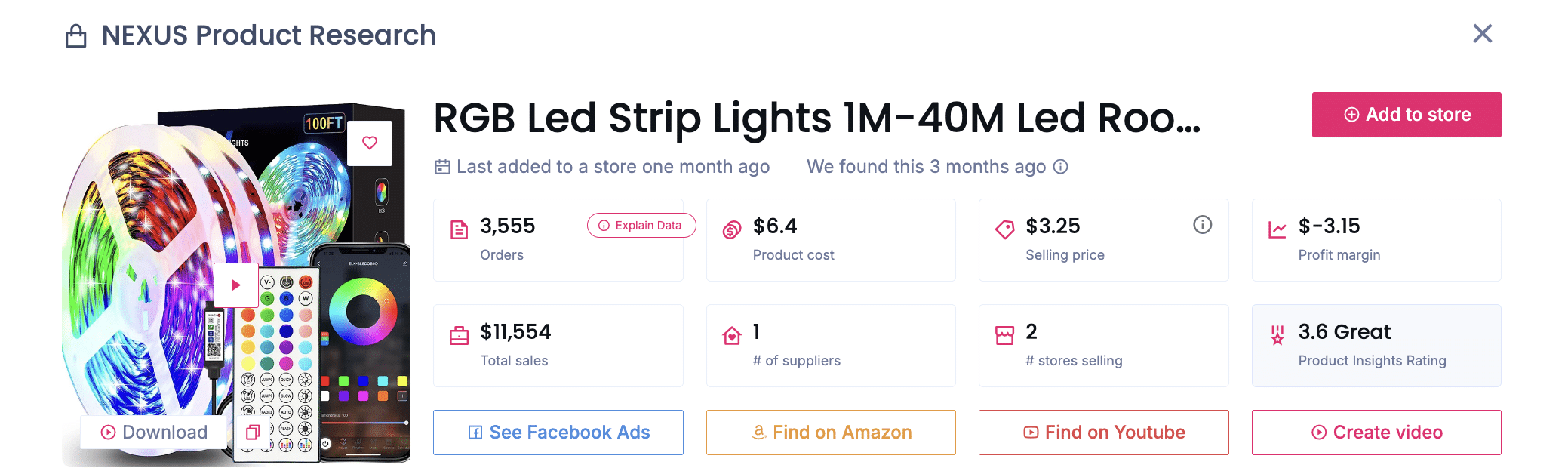
Task: Click the Explain Data pill
Action: tap(641, 225)
